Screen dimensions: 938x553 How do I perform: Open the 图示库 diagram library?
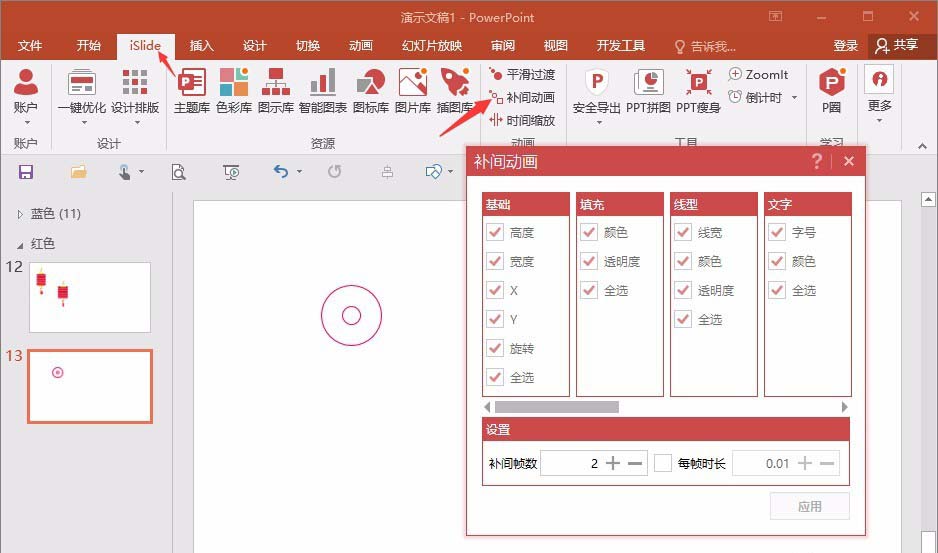click(276, 90)
